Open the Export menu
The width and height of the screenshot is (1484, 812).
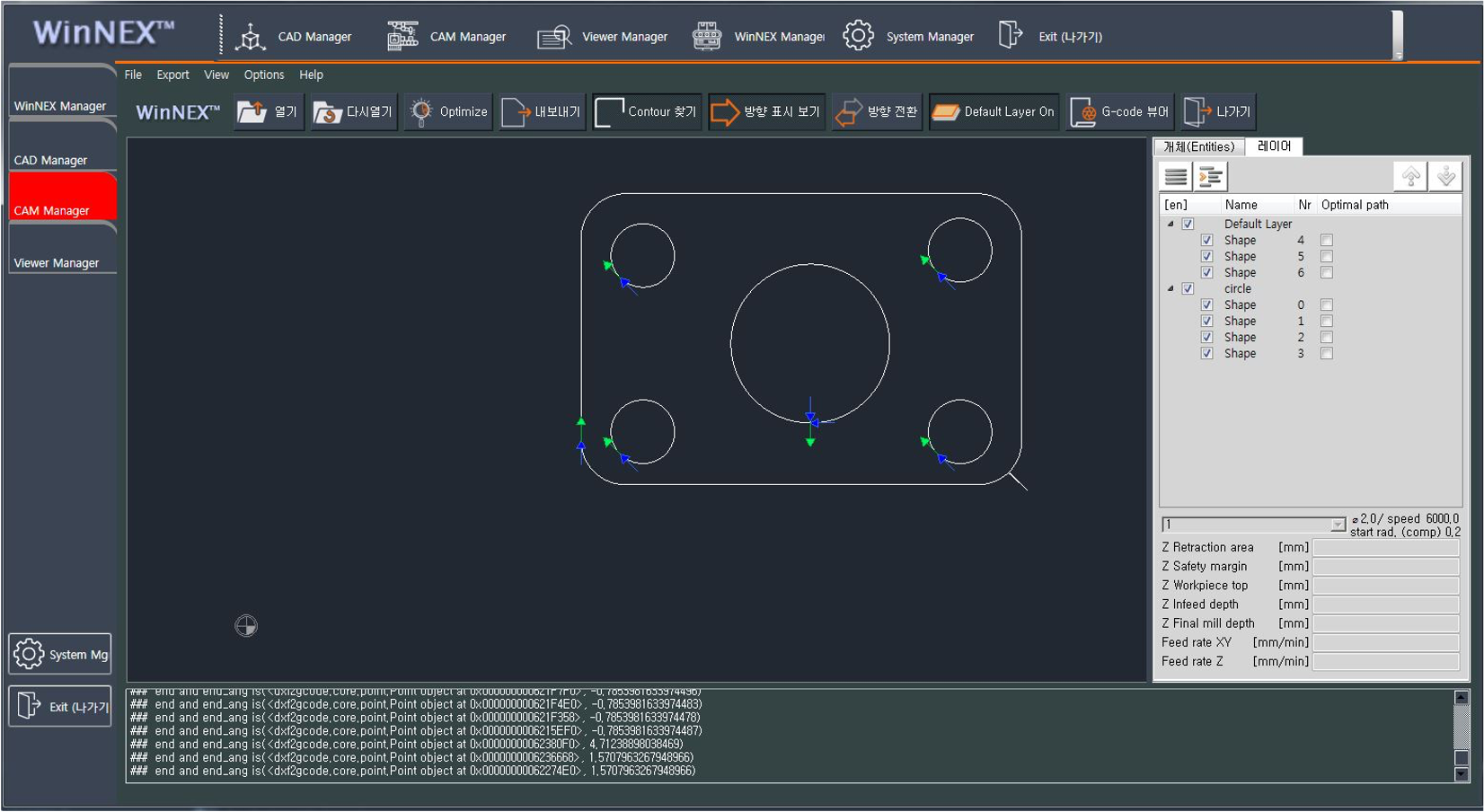point(172,75)
